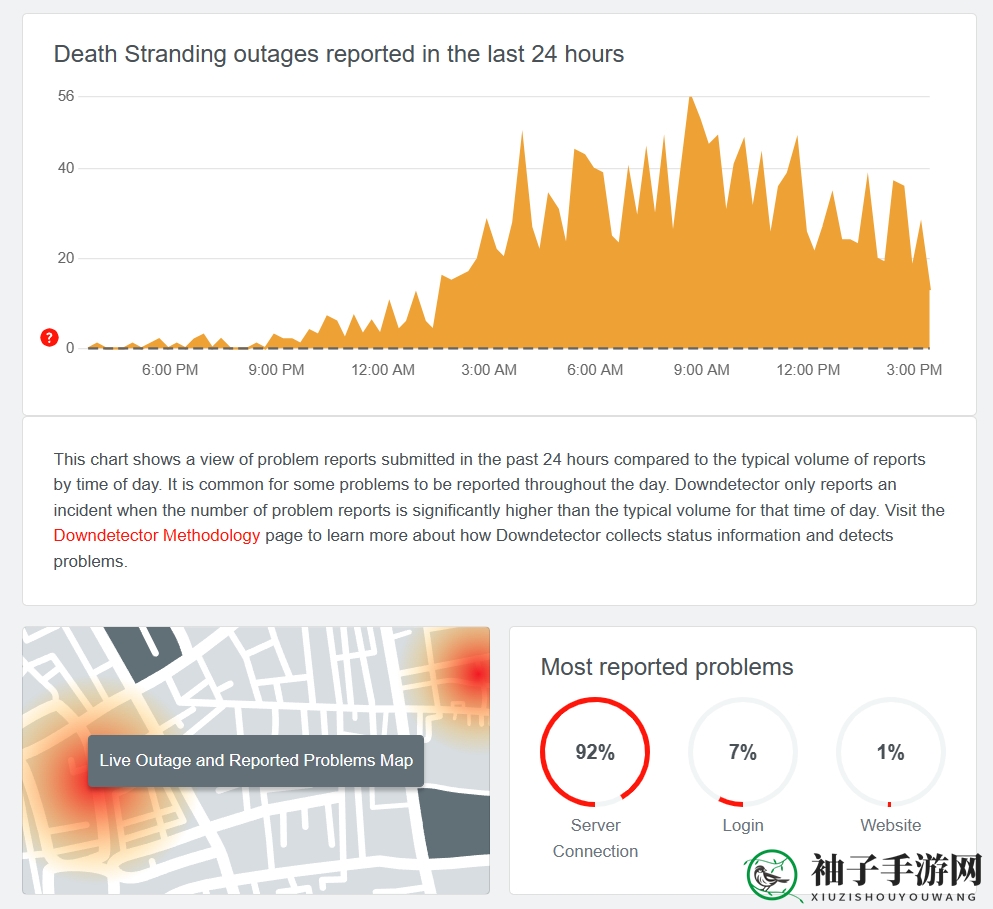This screenshot has height=909, width=993.
Task: Click the 12:00 PM time label
Action: click(808, 370)
